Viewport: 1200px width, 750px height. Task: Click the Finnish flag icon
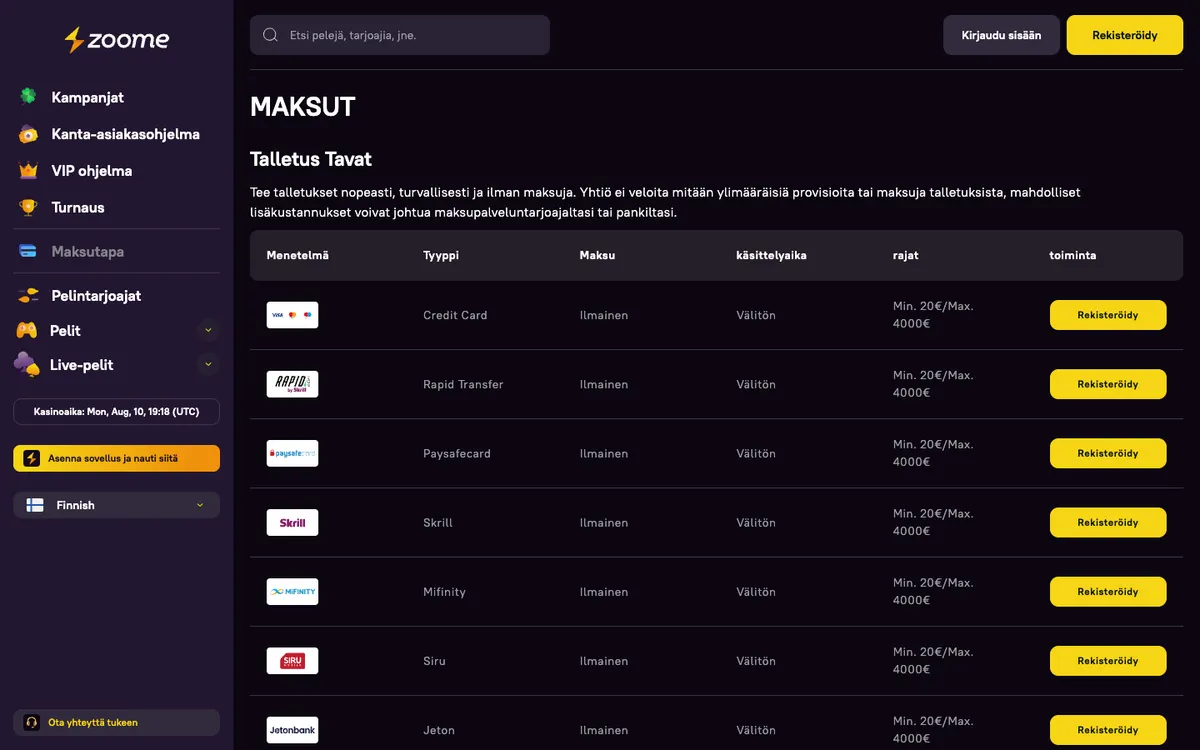click(35, 505)
